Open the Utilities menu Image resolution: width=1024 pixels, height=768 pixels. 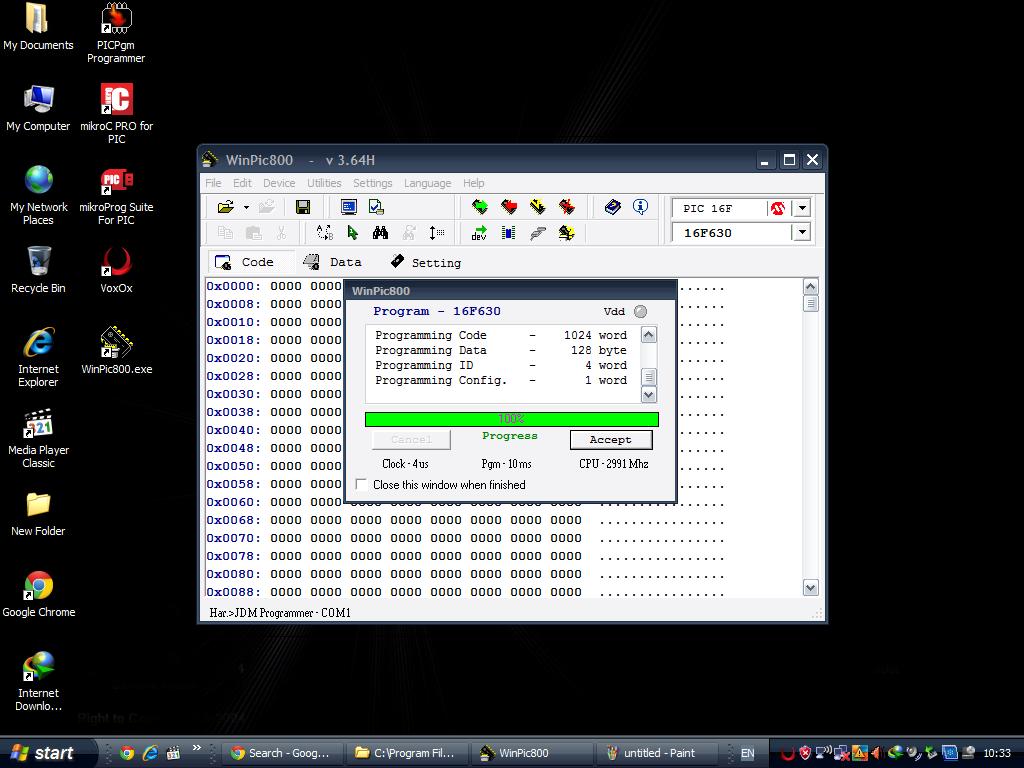324,183
